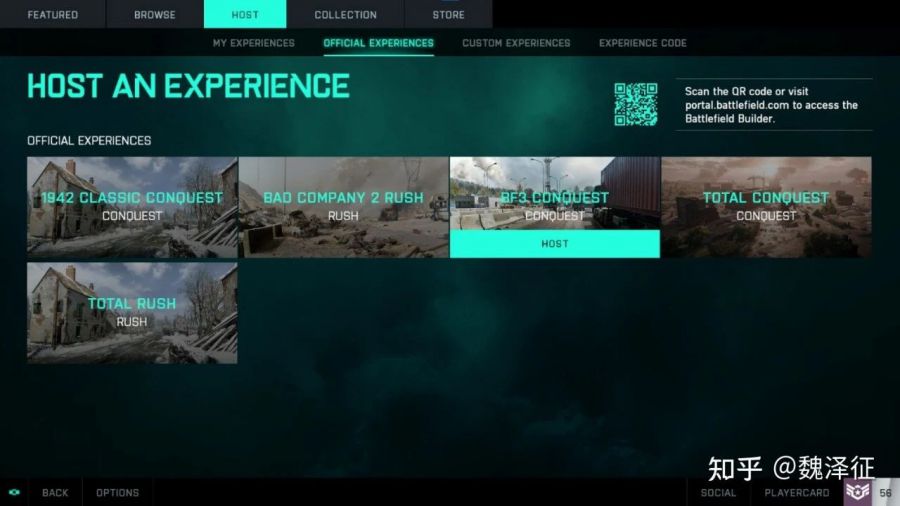
Task: Open the Featured tab
Action: coord(52,15)
